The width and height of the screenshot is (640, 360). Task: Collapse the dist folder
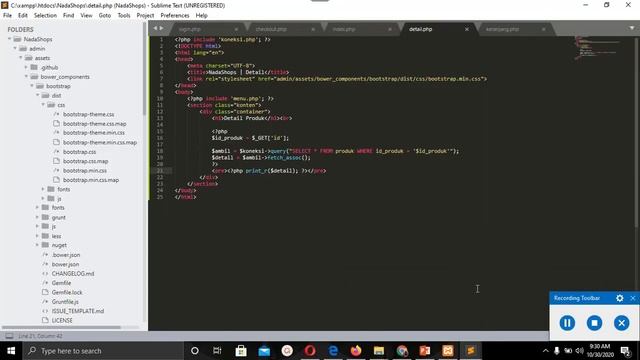pyautogui.click(x=38, y=96)
